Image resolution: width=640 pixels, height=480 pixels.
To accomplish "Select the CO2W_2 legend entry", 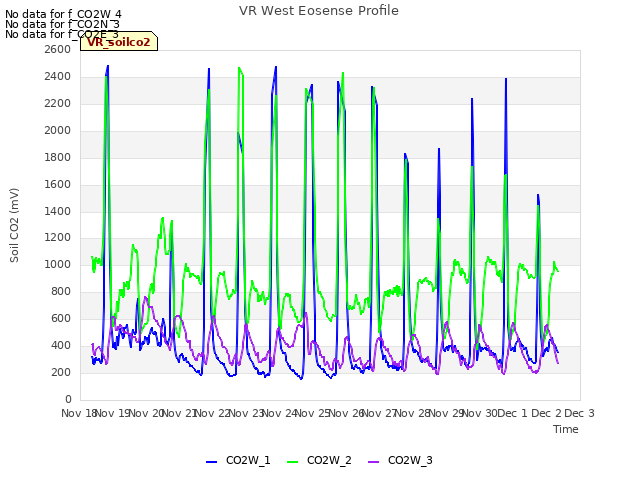I will pyautogui.click(x=319, y=460).
